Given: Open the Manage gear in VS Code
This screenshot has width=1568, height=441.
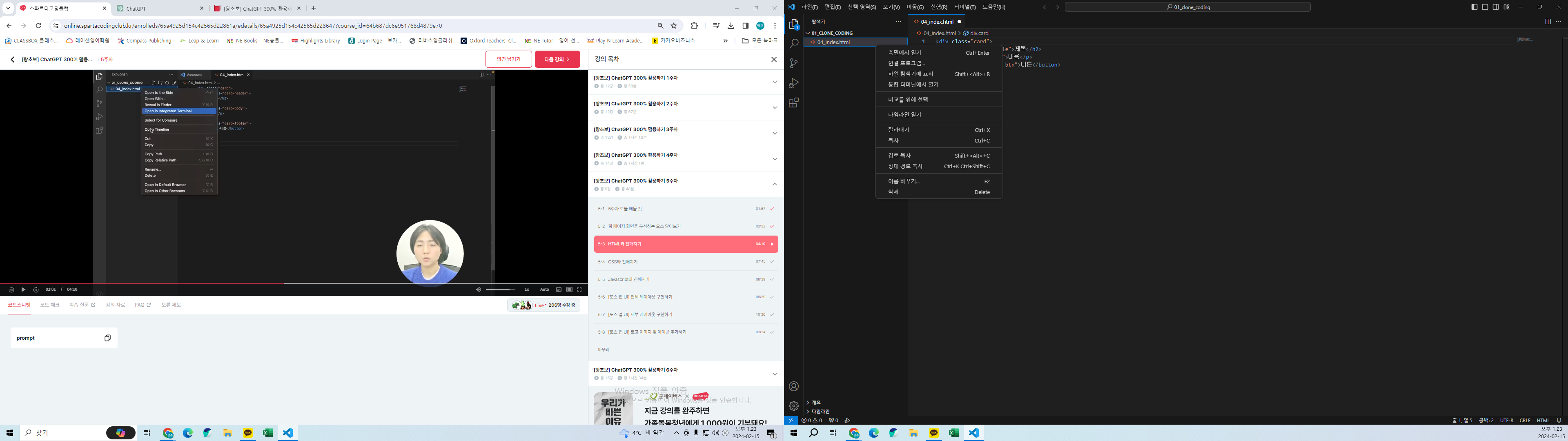Looking at the screenshot, I should (x=794, y=405).
